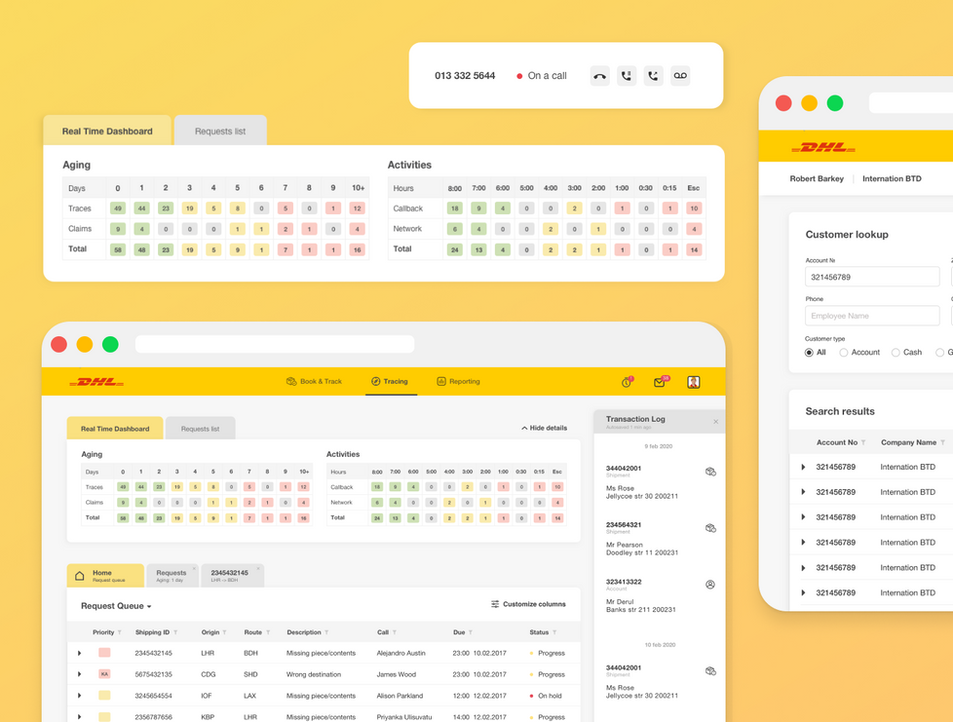Hang up the current call

[599, 75]
